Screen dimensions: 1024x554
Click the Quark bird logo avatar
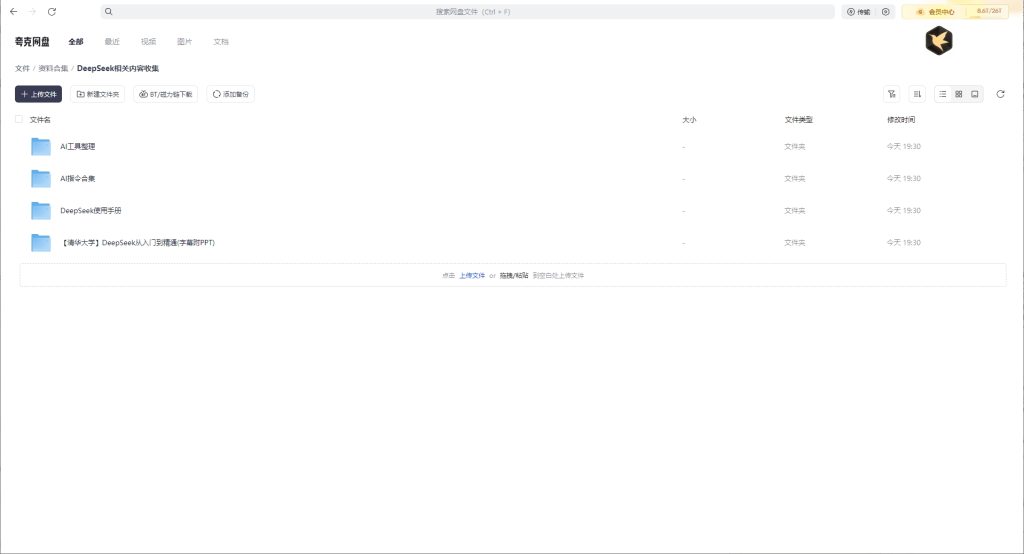click(938, 41)
